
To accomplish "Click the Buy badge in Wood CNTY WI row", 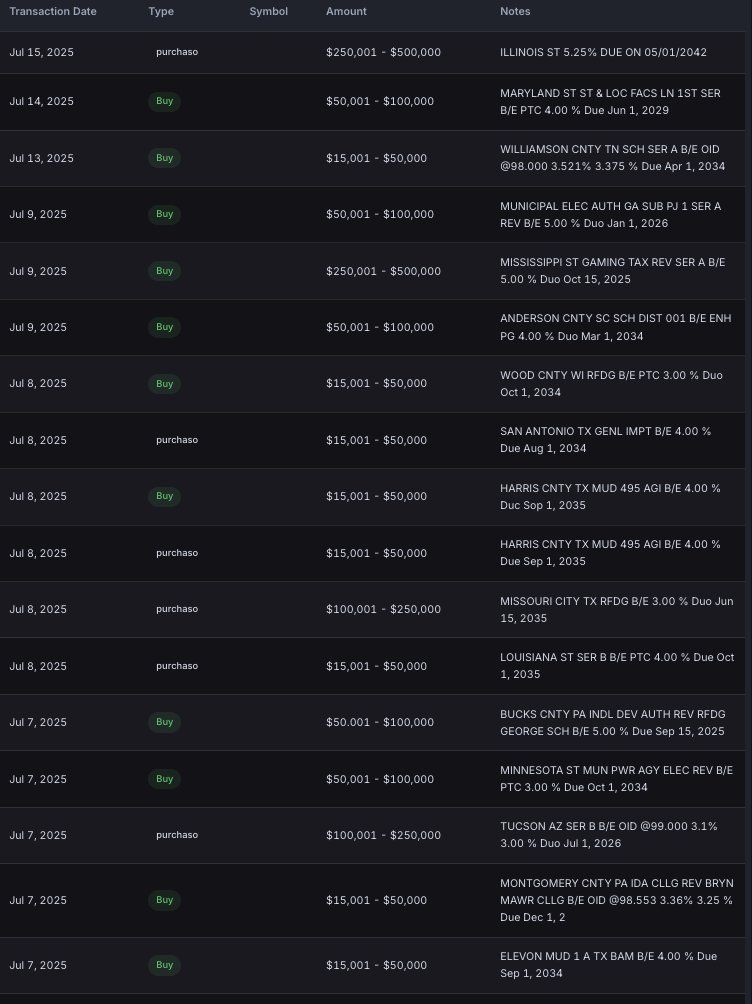I will click(x=164, y=384).
